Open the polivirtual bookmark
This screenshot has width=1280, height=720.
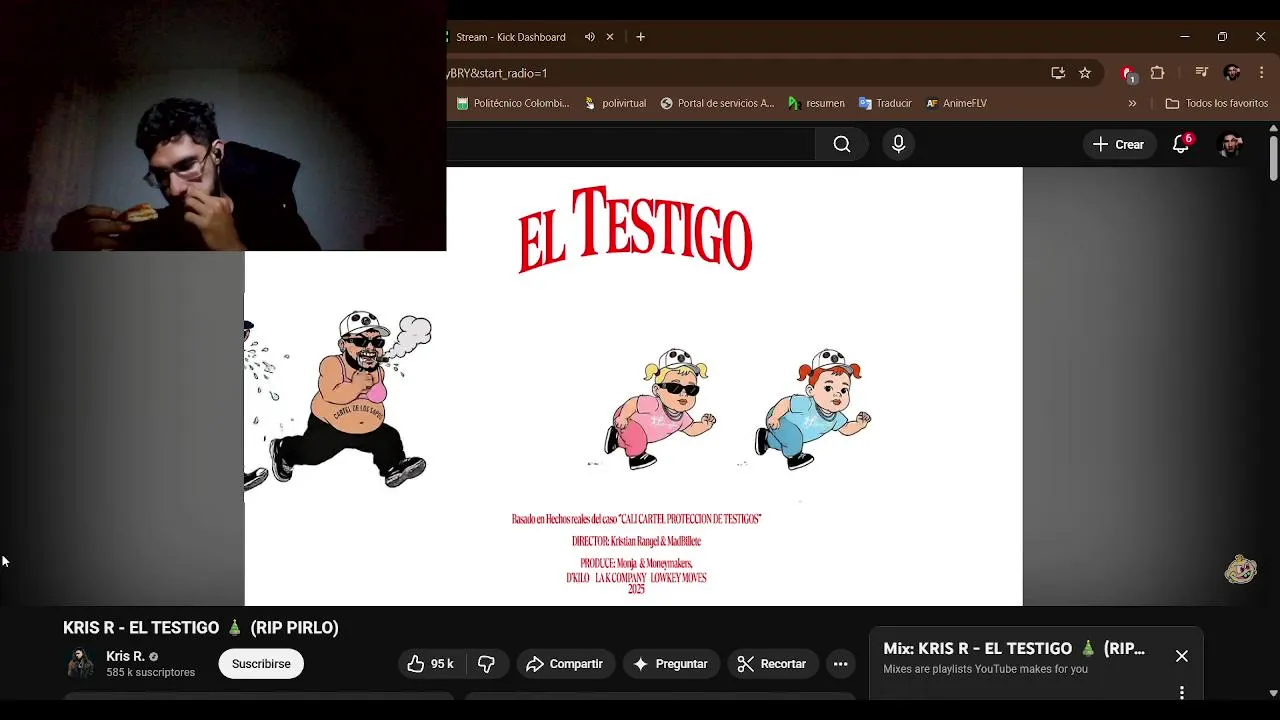point(615,103)
